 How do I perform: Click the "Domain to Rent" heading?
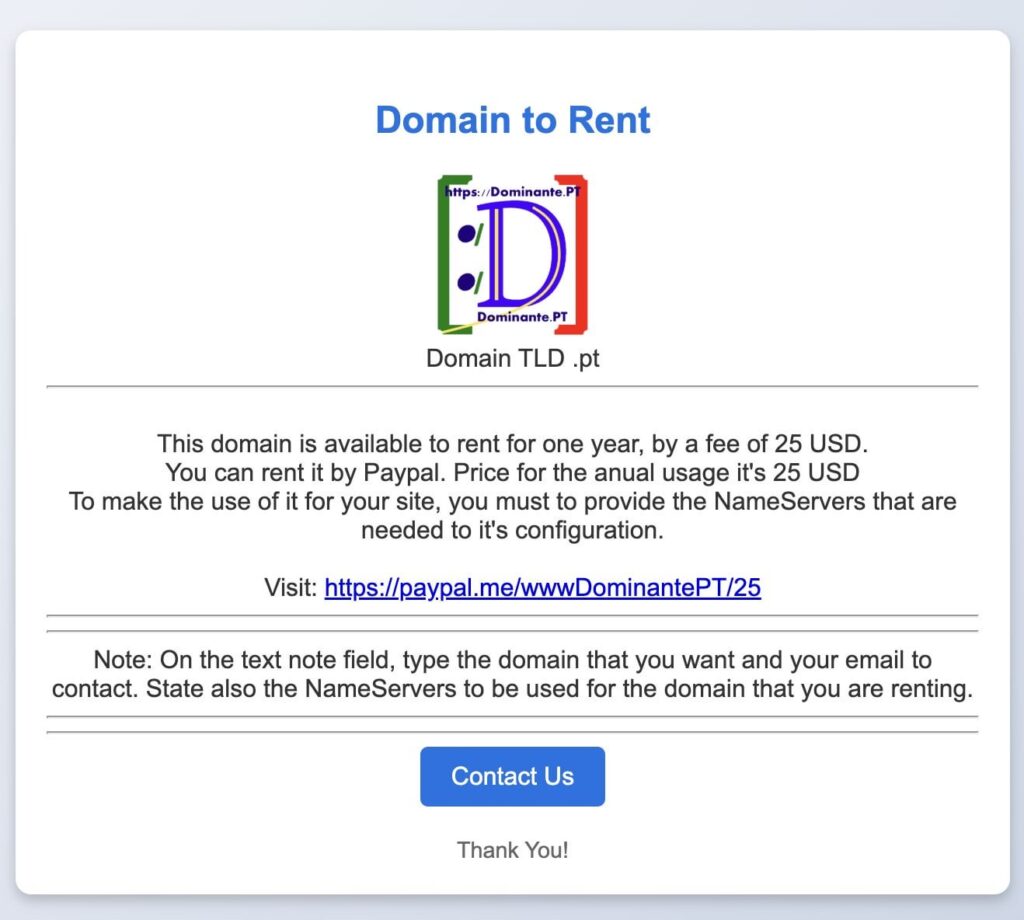[513, 119]
